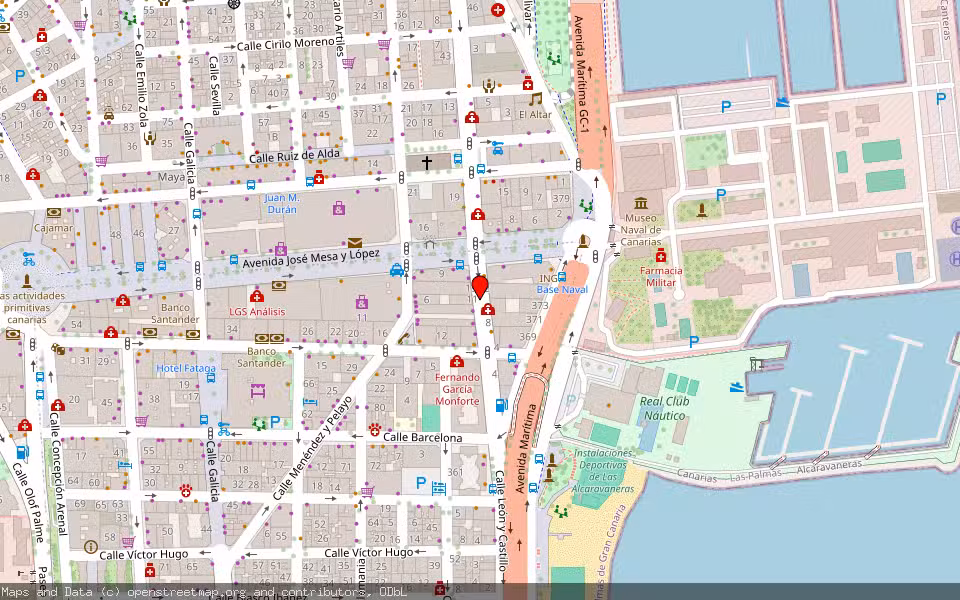Select the market stall icon right of Hotel Fataga

click(258, 389)
